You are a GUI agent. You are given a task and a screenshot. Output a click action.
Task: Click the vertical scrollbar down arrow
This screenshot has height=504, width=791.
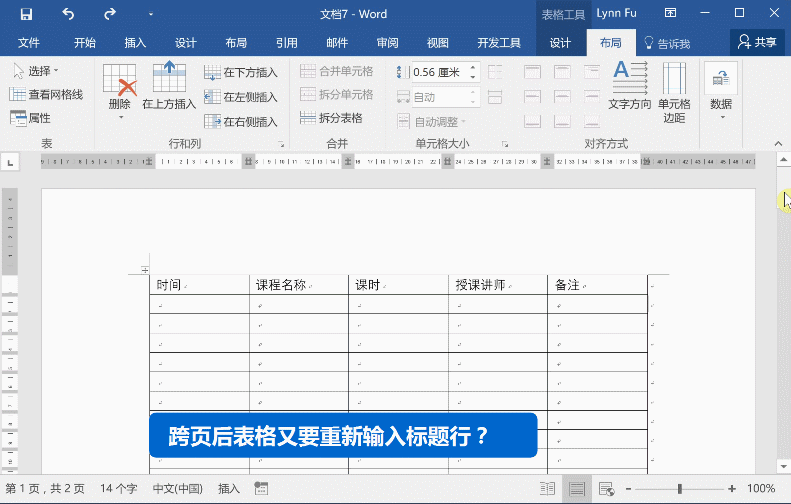tap(783, 467)
